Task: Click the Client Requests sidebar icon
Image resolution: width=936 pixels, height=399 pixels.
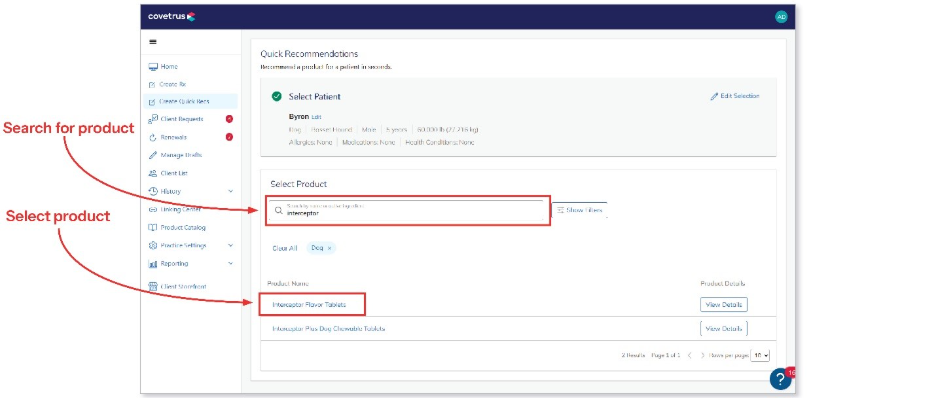Action: [x=153, y=119]
